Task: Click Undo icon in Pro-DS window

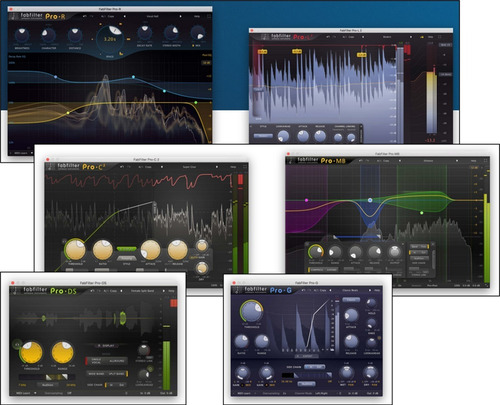Action: click(94, 291)
